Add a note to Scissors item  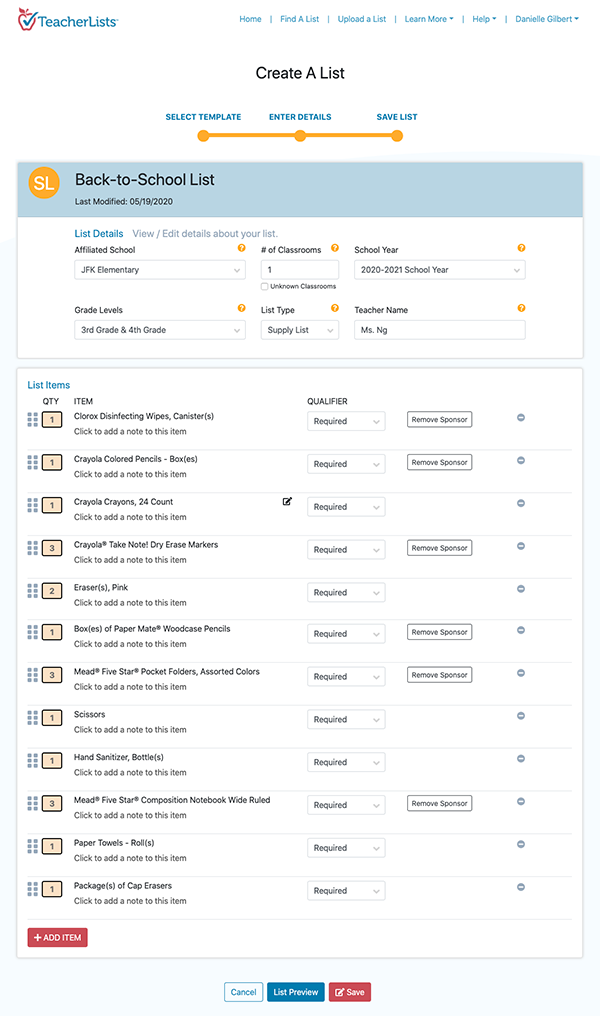(x=130, y=730)
